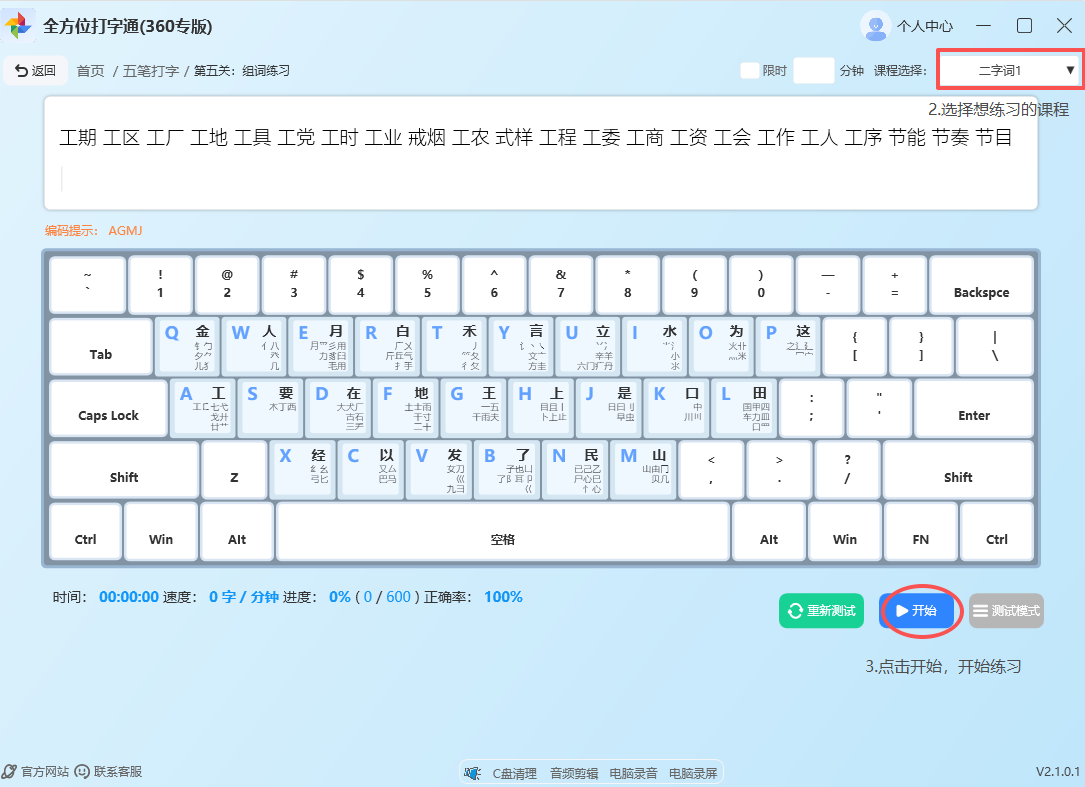Click the speaker icon beside C盘清理
Image resolution: width=1085 pixels, height=787 pixels.
pyautogui.click(x=472, y=773)
